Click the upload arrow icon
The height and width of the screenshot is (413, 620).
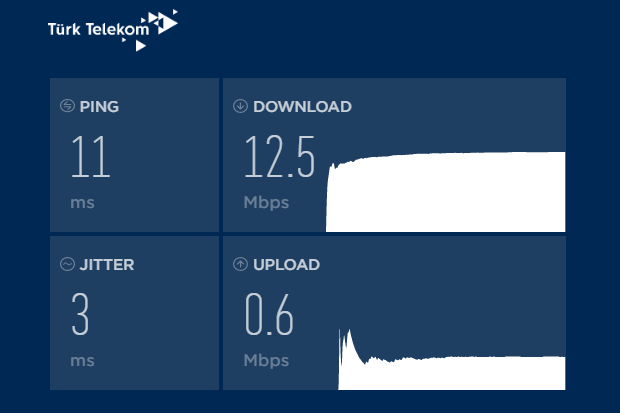240,264
